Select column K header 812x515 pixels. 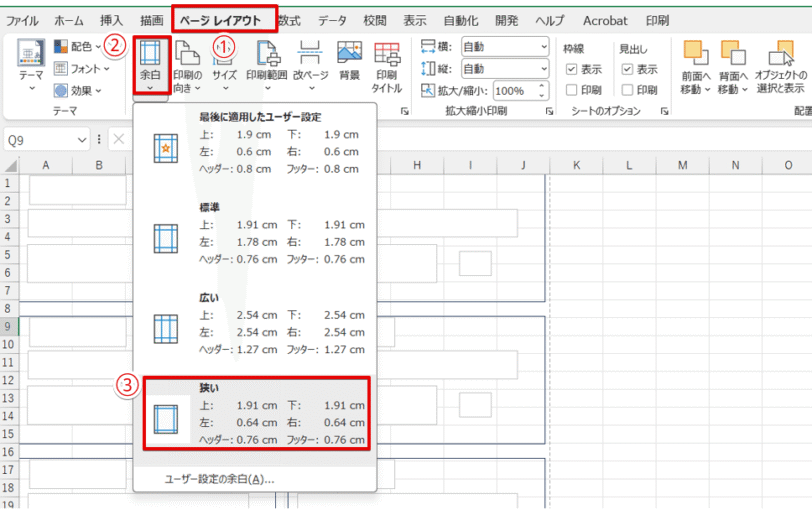pos(576,165)
